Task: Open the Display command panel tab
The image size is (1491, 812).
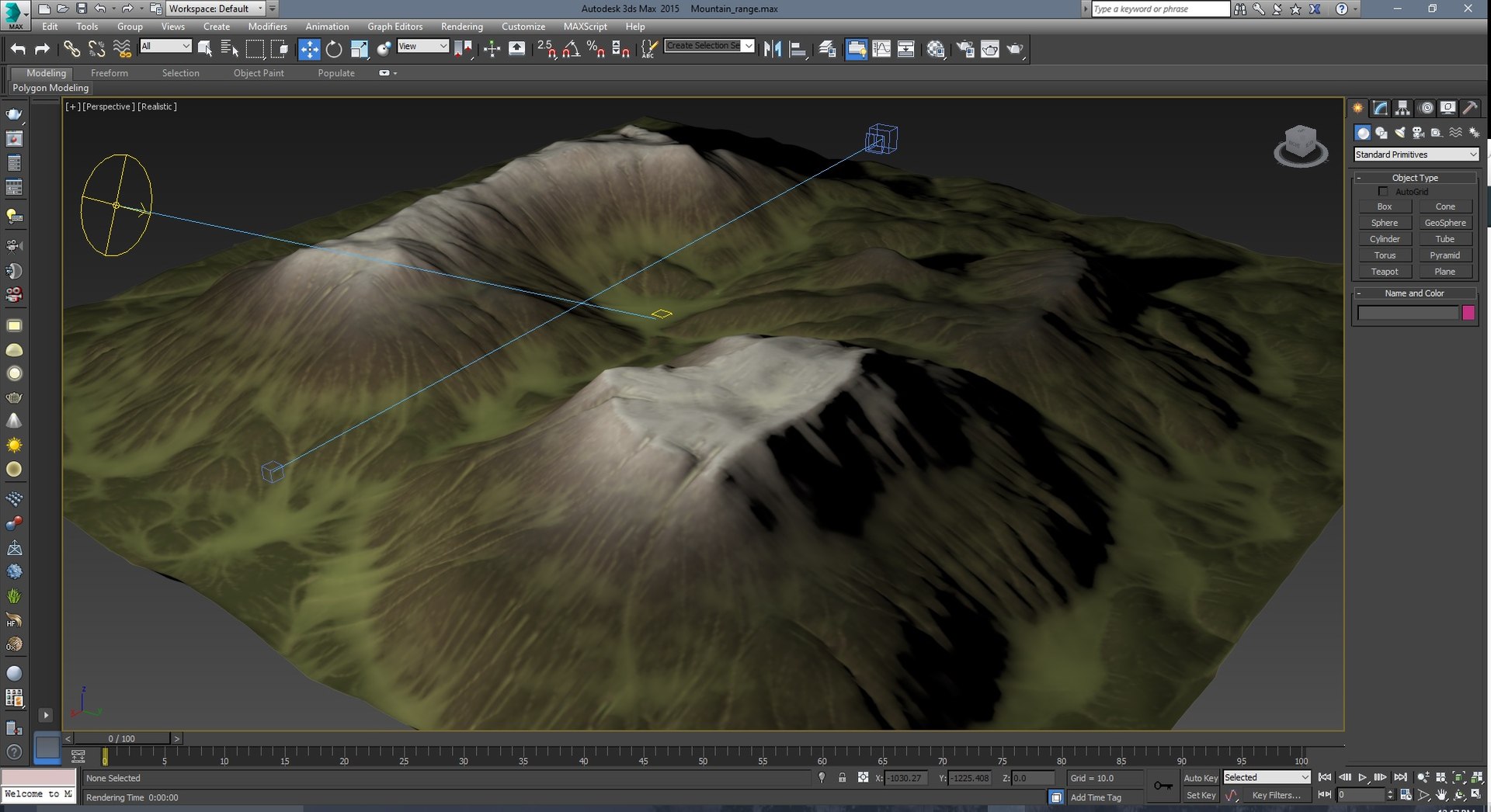Action: click(1448, 108)
